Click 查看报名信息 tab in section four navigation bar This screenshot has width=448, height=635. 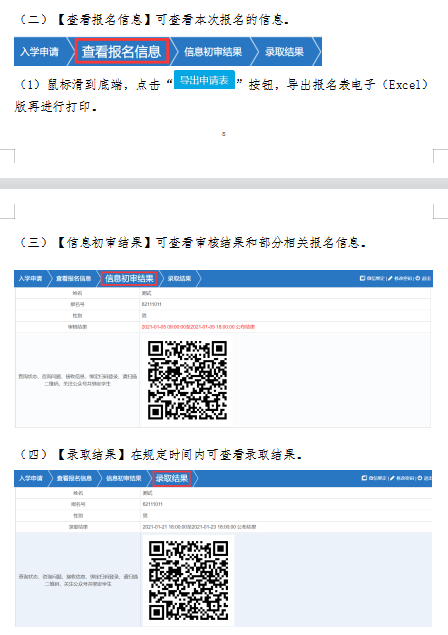click(74, 478)
